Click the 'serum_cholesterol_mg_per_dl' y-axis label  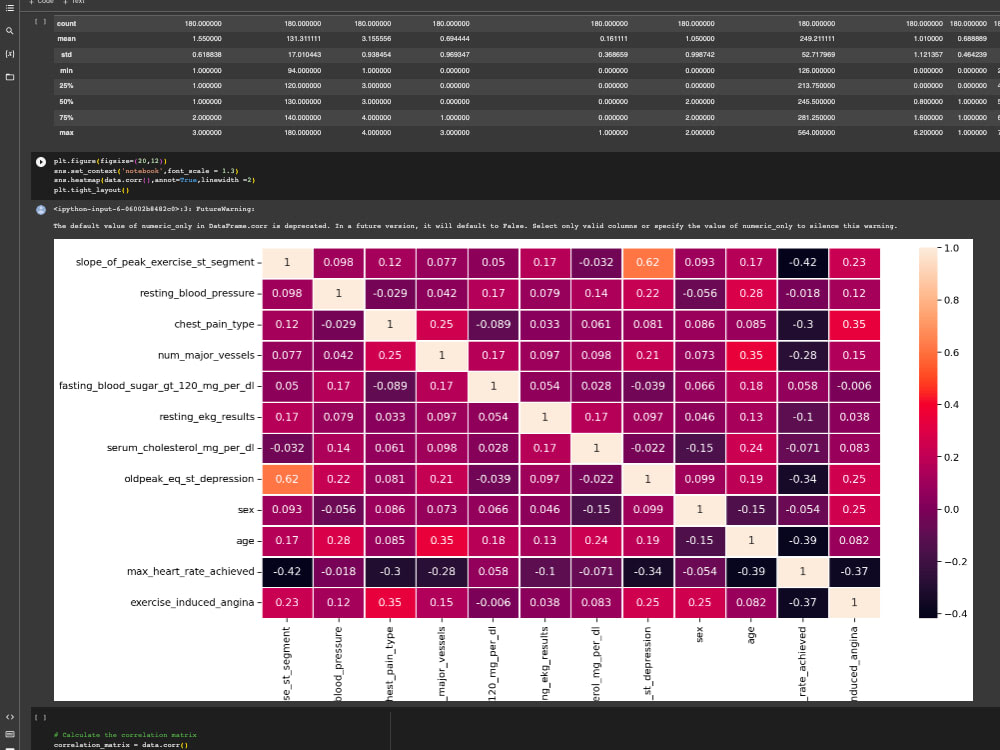(180, 448)
